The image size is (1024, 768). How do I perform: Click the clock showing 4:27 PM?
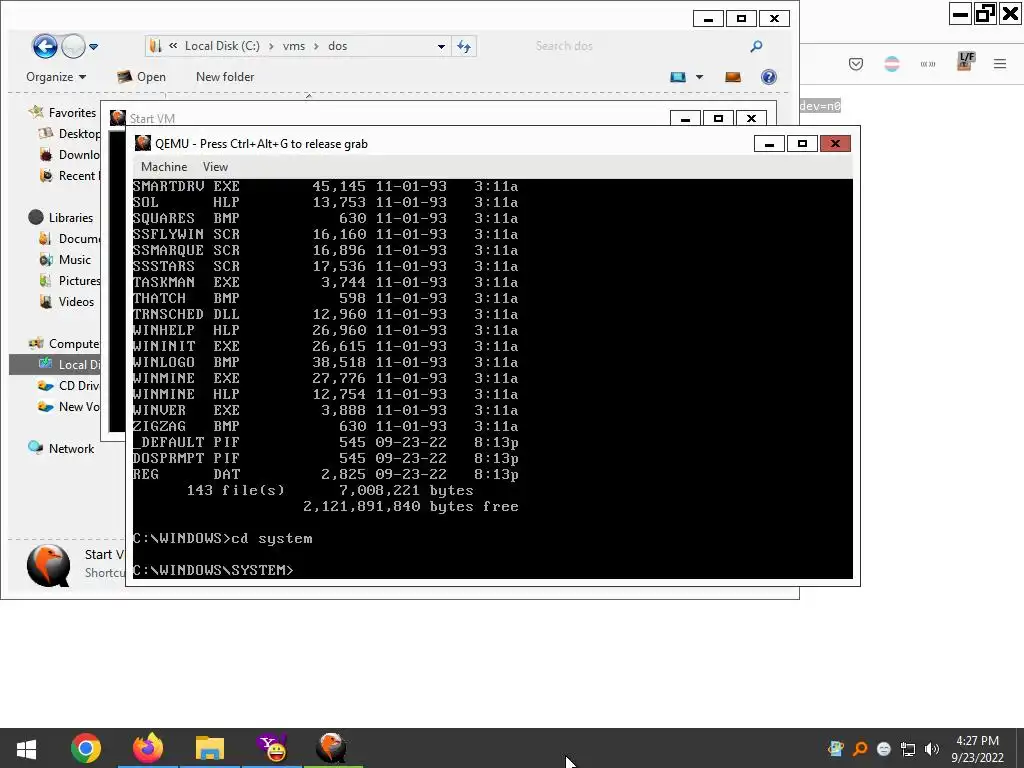click(977, 741)
